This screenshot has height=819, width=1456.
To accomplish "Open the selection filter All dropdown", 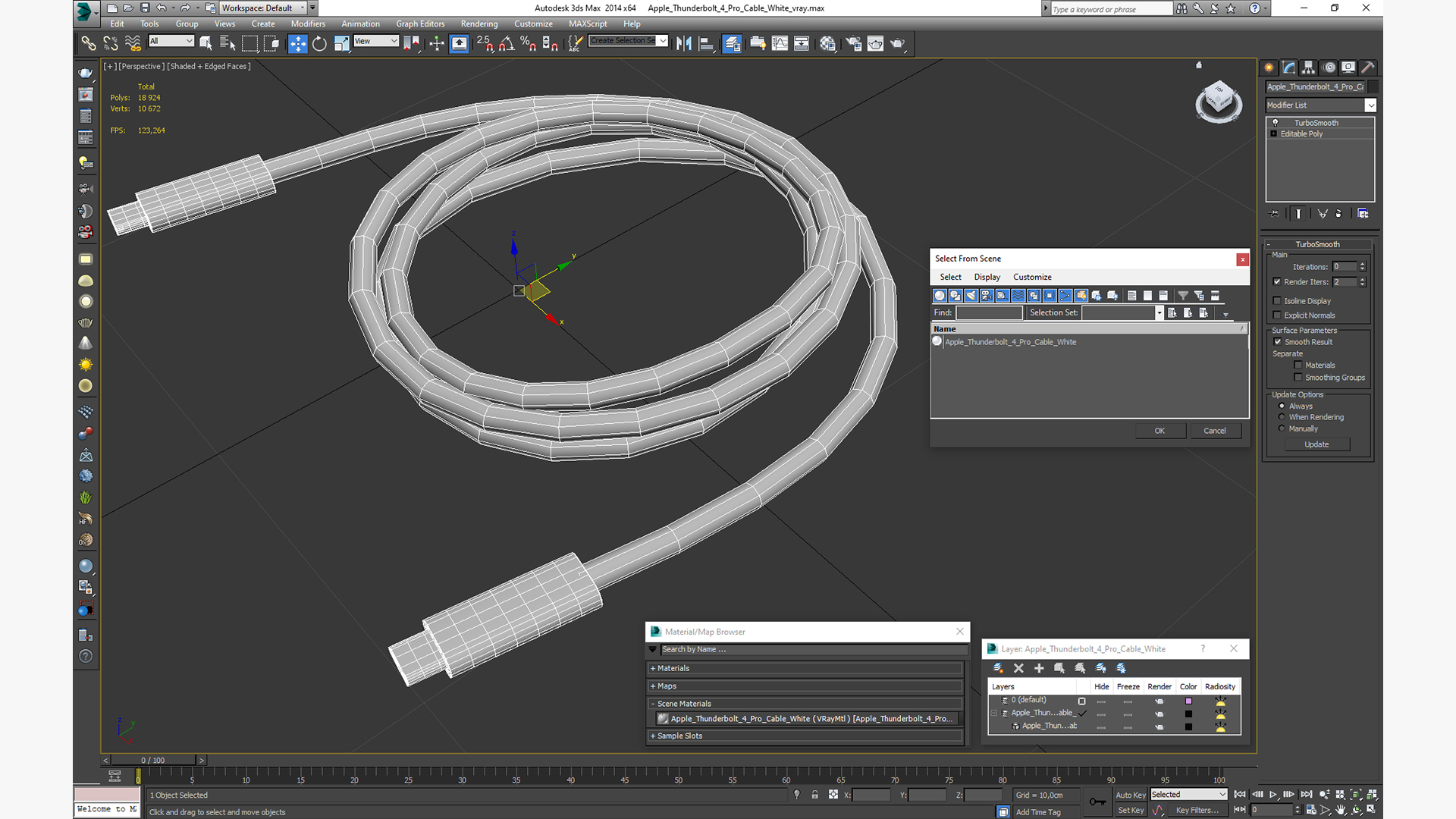I will point(171,41).
